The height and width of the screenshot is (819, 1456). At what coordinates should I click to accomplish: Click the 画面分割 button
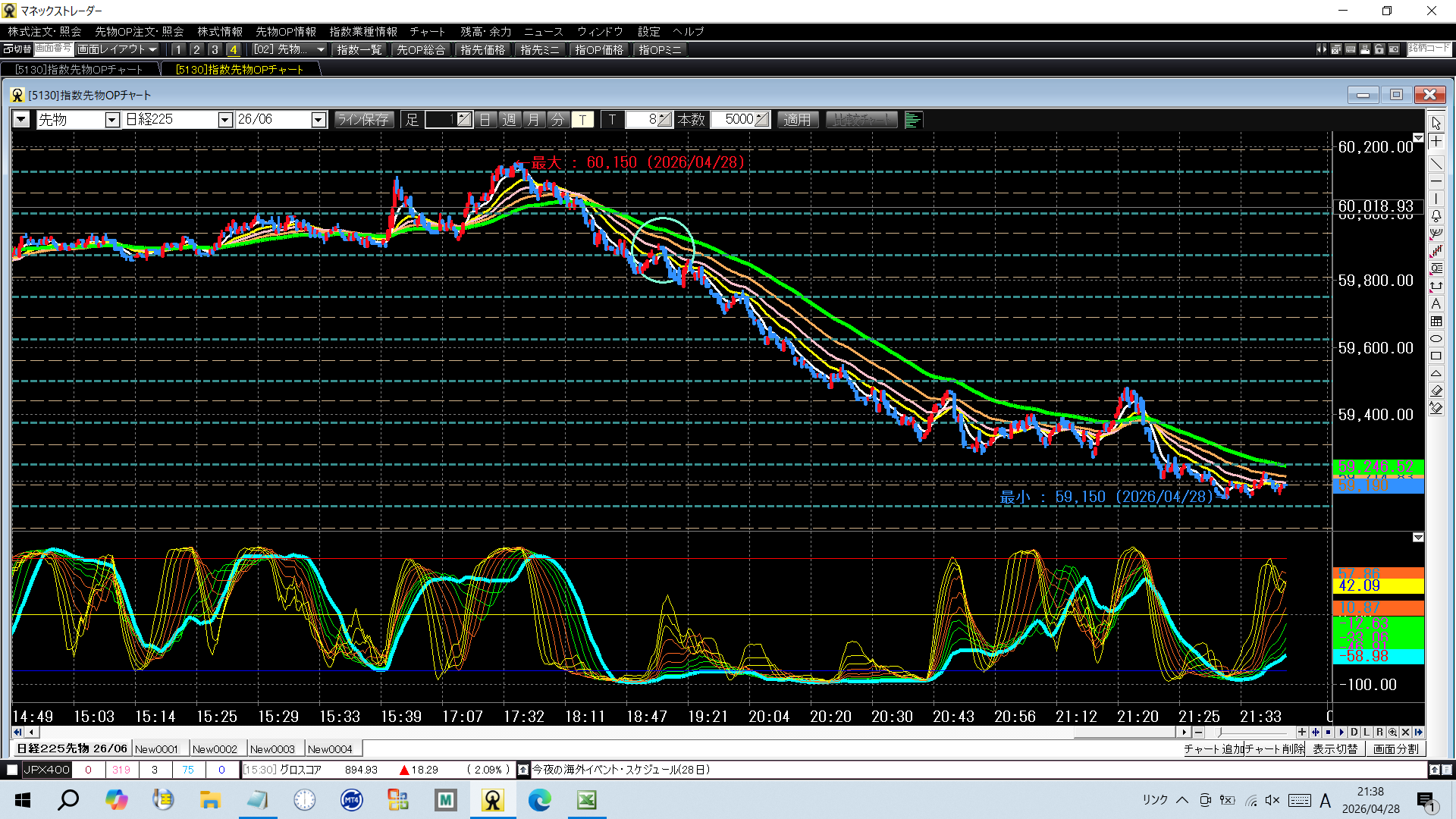pyautogui.click(x=1395, y=749)
